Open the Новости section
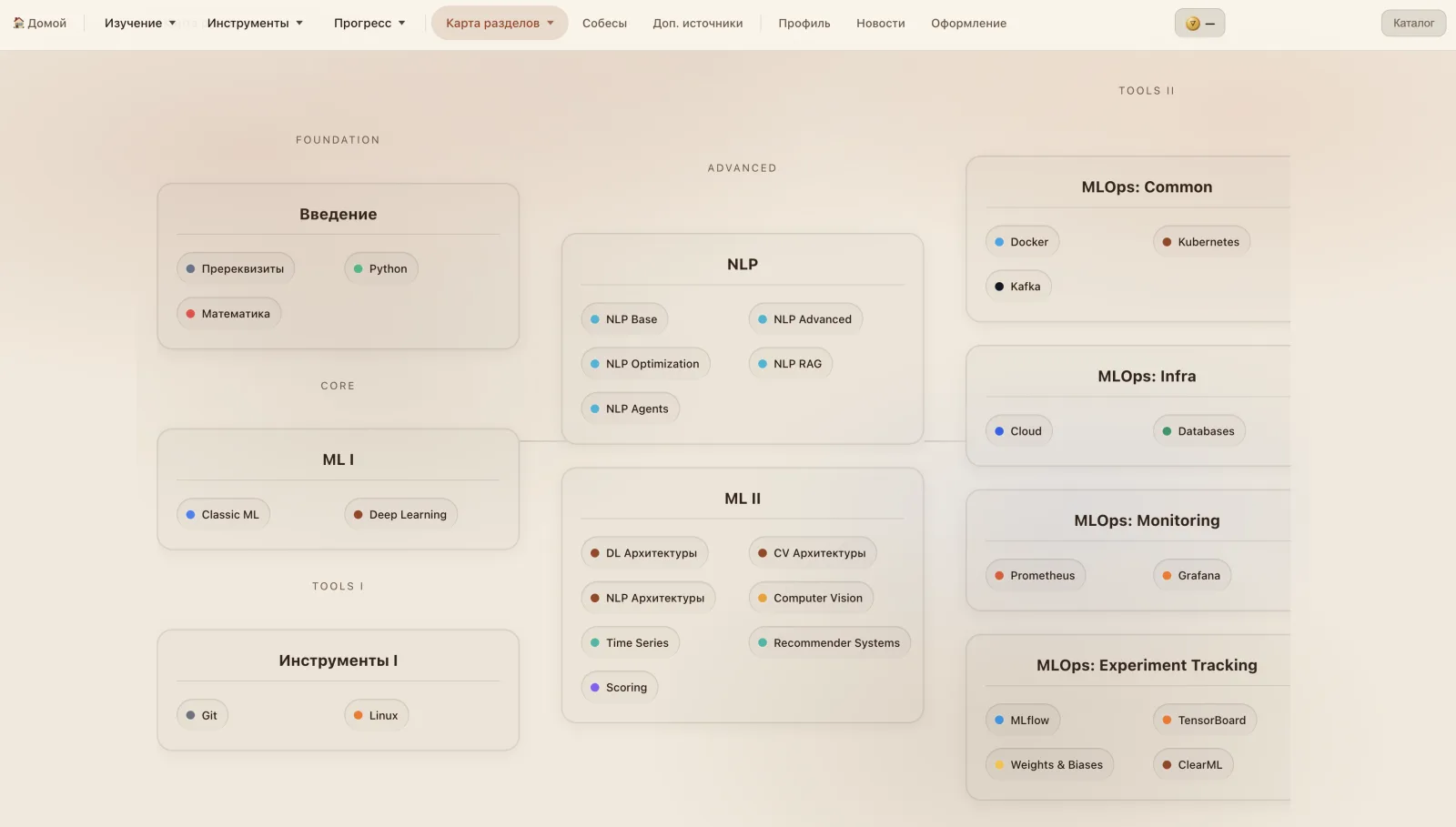Viewport: 1456px width, 827px height. (880, 23)
